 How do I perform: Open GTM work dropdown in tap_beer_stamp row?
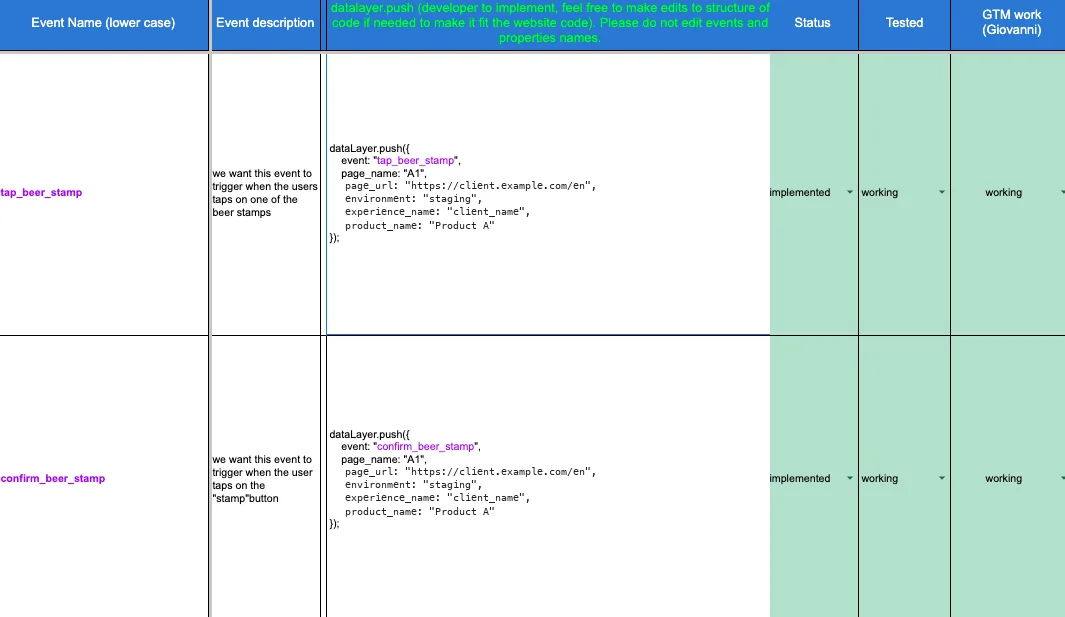[1062, 192]
